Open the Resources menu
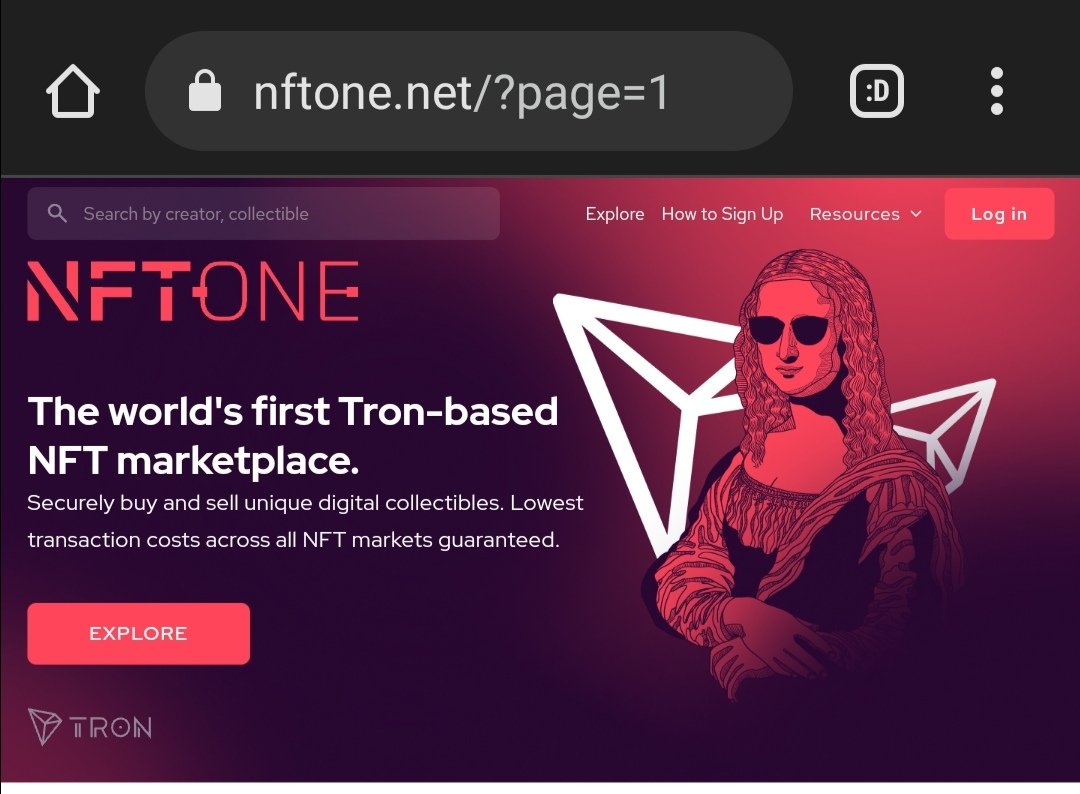This screenshot has width=1080, height=794. click(x=866, y=214)
